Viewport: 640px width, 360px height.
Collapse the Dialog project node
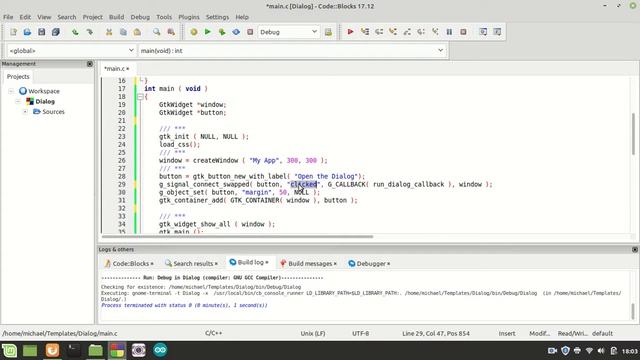pos(18,101)
